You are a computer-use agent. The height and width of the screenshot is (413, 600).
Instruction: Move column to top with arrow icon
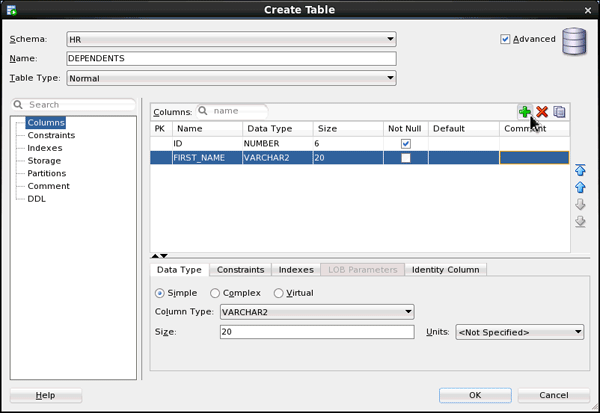point(579,170)
